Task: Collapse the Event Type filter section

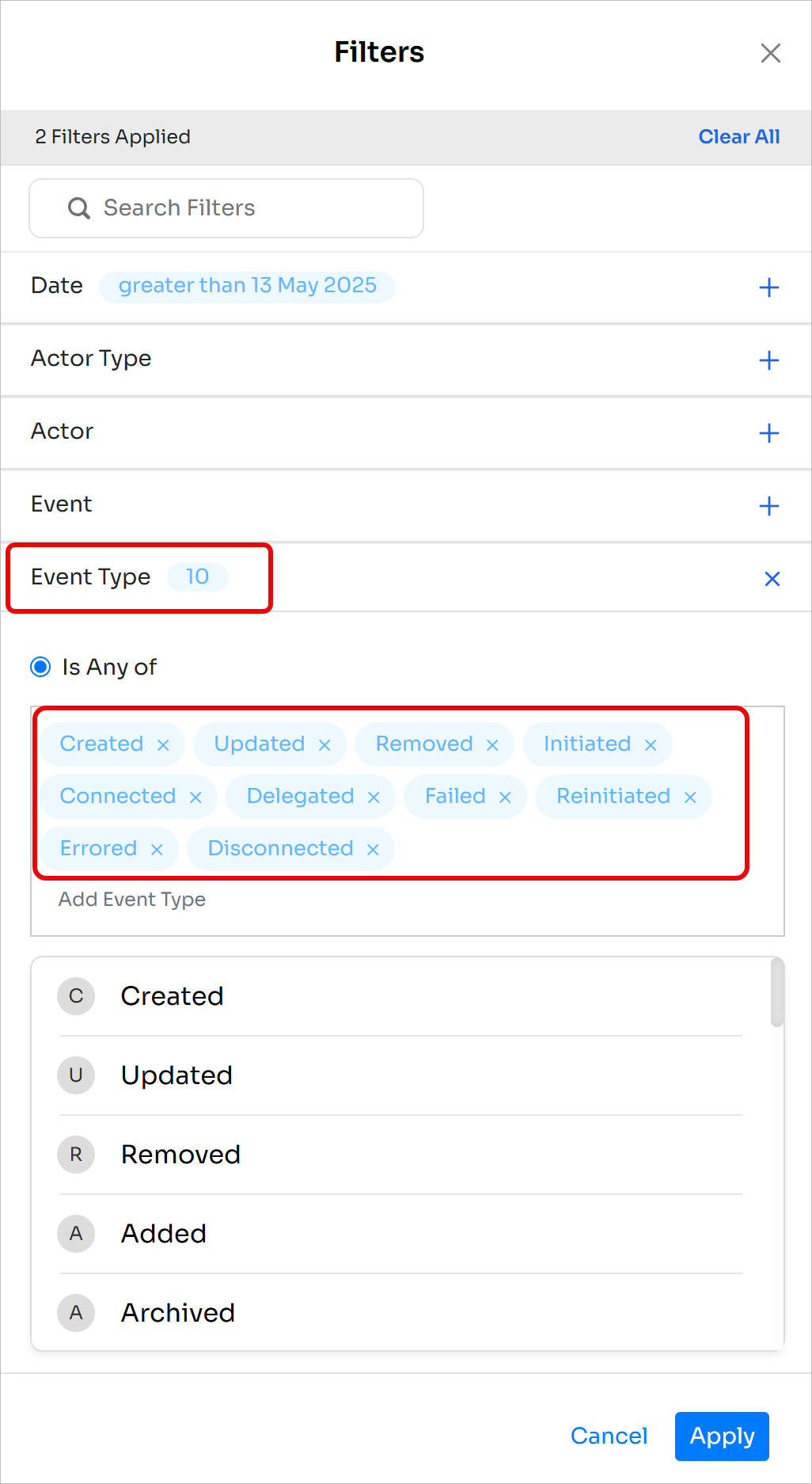Action: click(x=772, y=579)
